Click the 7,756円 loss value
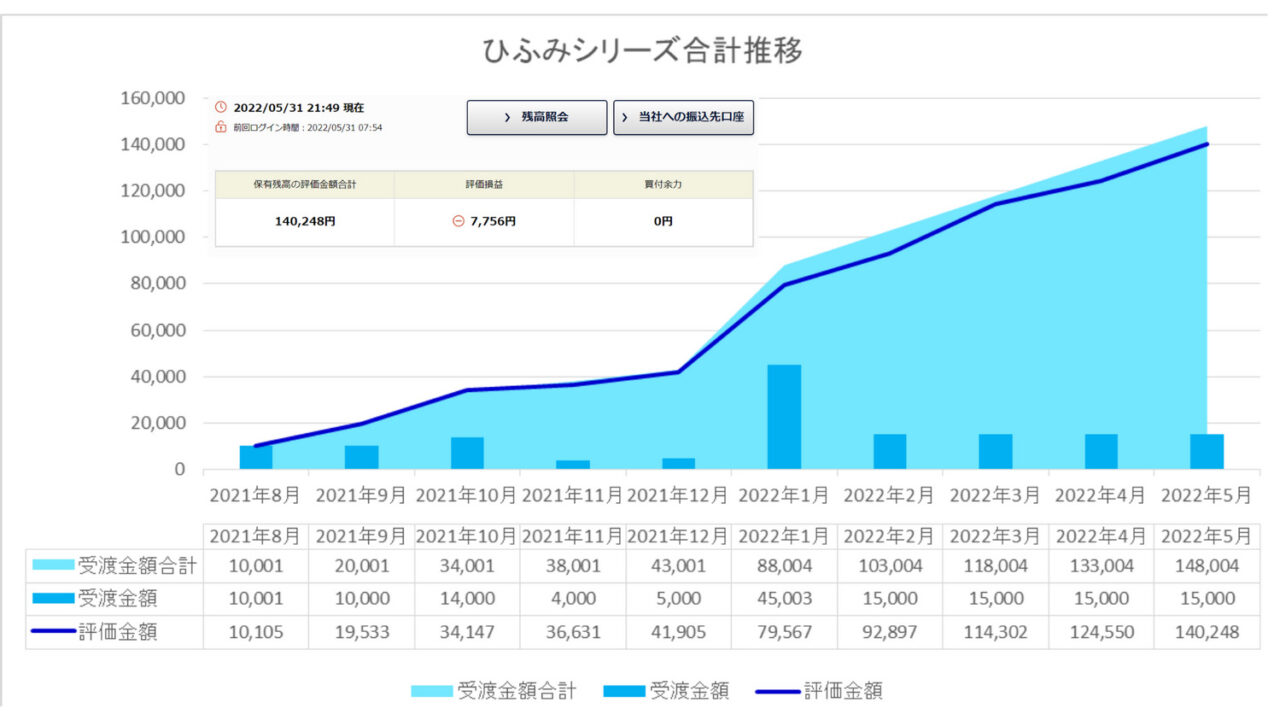The width and height of the screenshot is (1280, 720). pyautogui.click(x=493, y=221)
